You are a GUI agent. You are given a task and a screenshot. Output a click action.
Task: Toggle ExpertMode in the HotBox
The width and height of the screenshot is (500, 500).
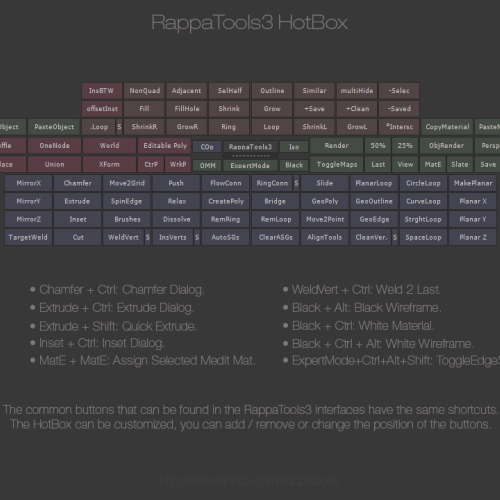point(250,165)
